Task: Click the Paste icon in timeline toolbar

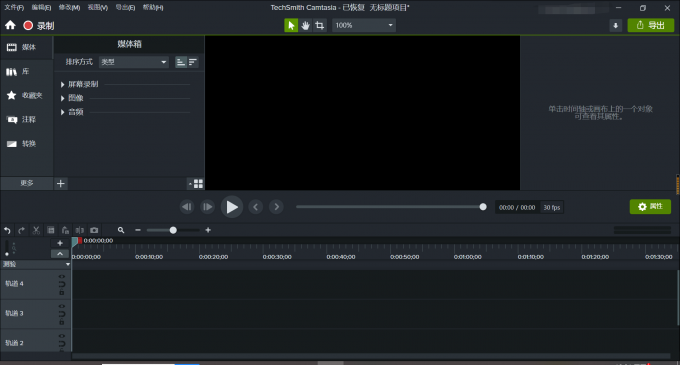Action: (65, 230)
